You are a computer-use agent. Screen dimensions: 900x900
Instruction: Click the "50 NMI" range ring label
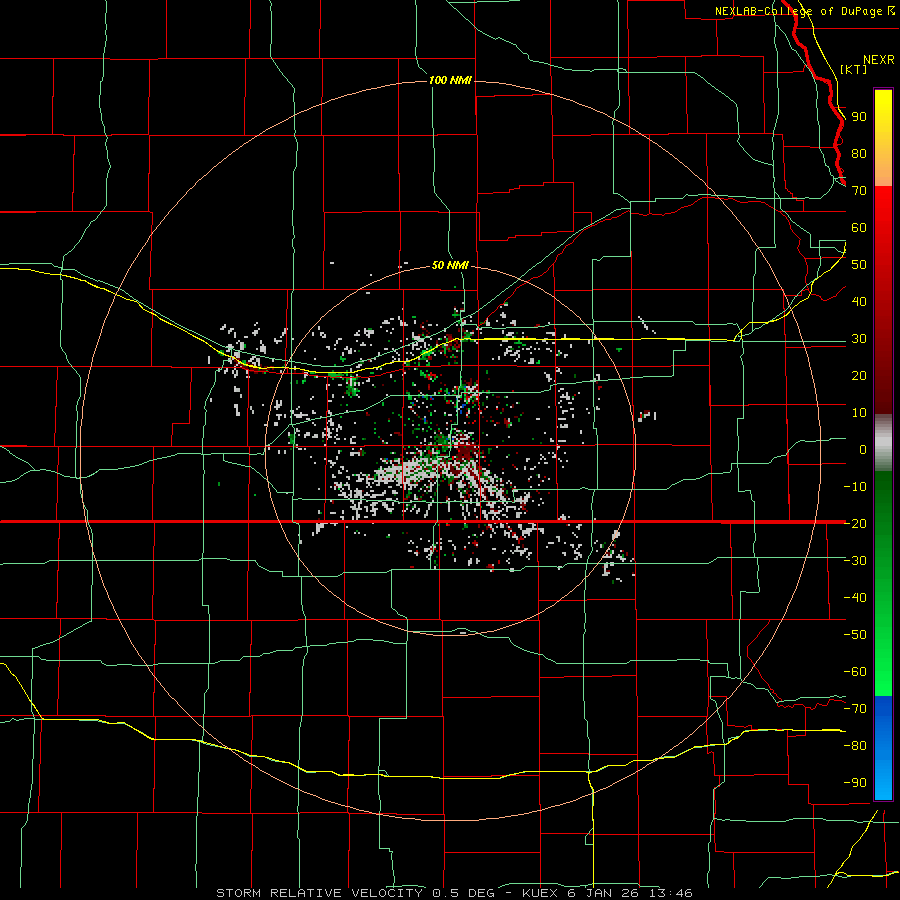click(x=451, y=265)
